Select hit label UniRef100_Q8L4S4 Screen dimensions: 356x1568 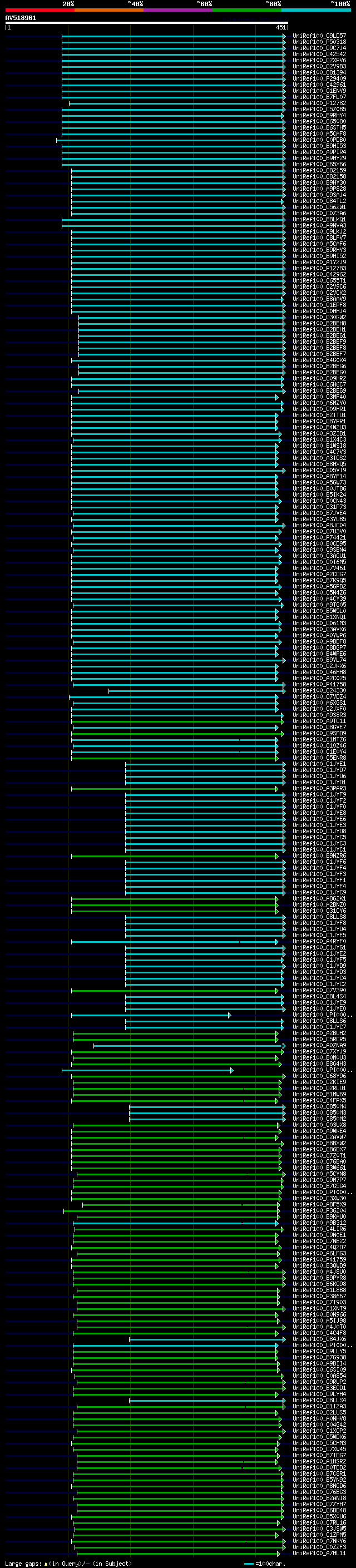(x=319, y=997)
